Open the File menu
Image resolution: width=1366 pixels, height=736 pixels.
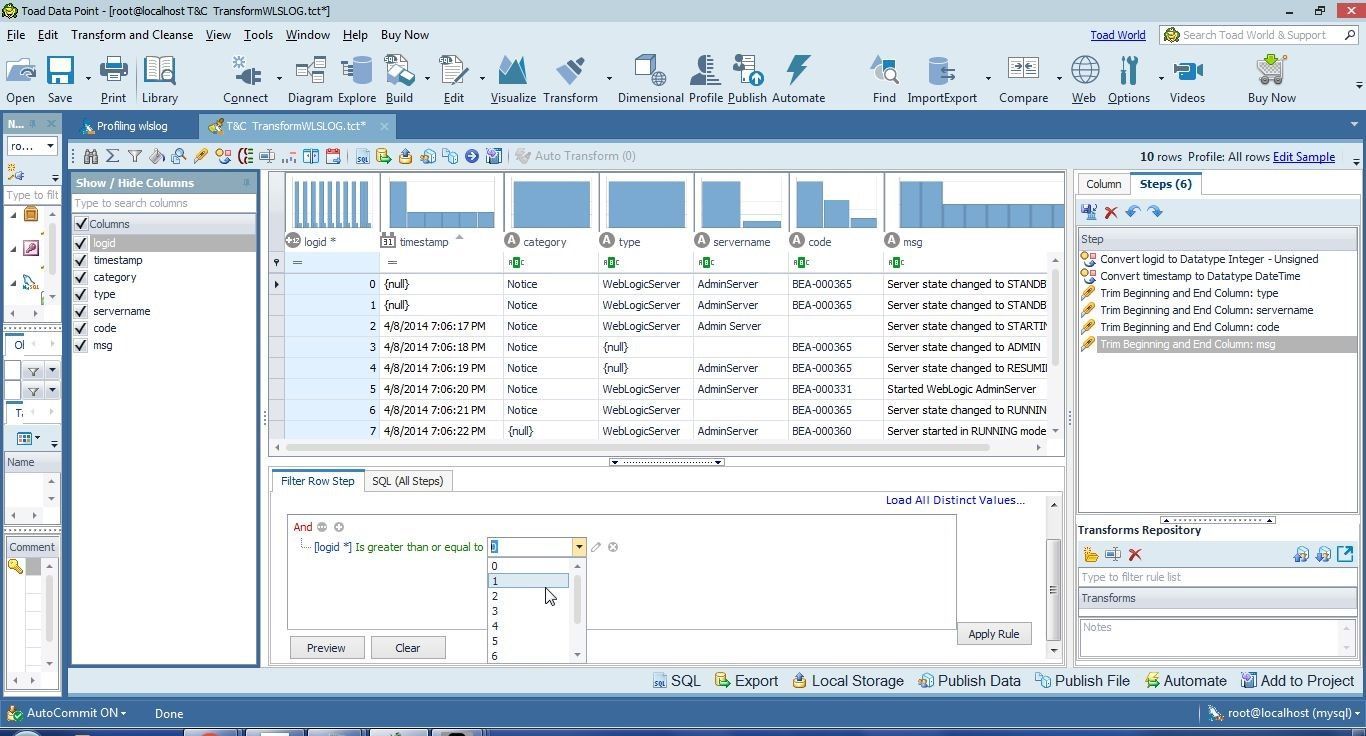pyautogui.click(x=16, y=34)
